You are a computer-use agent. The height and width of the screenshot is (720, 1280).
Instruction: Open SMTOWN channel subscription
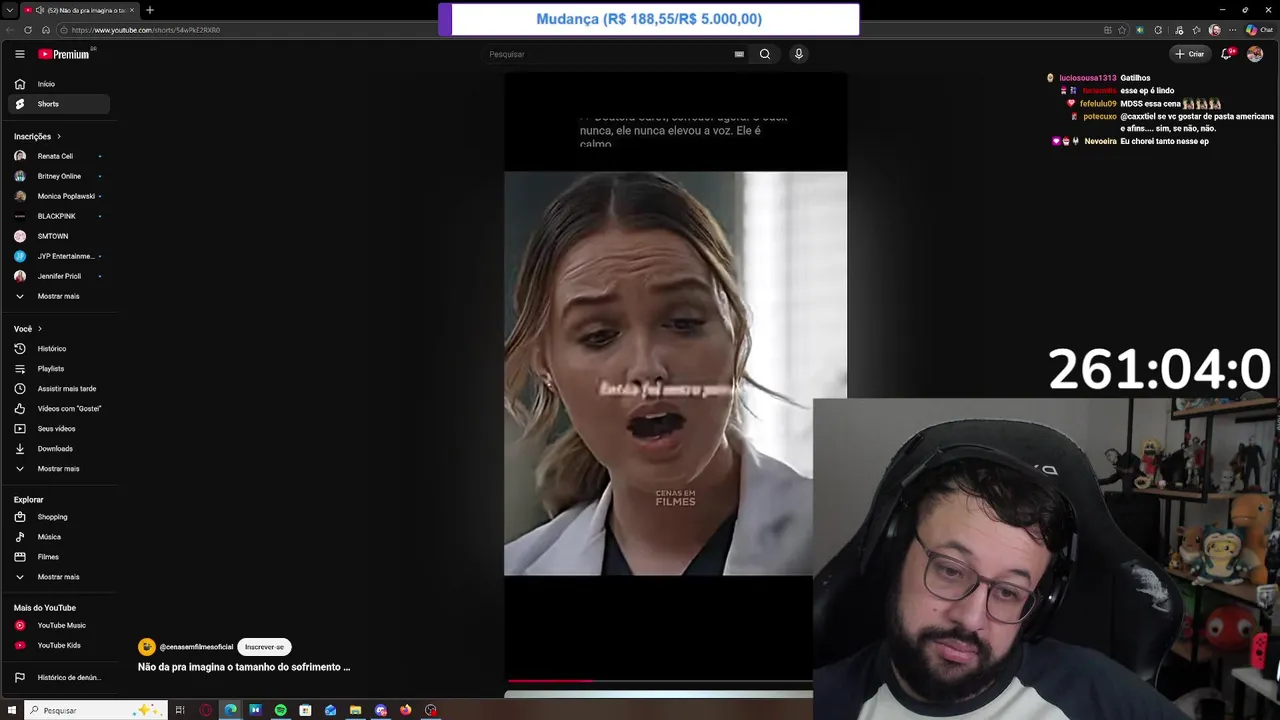click(x=58, y=236)
